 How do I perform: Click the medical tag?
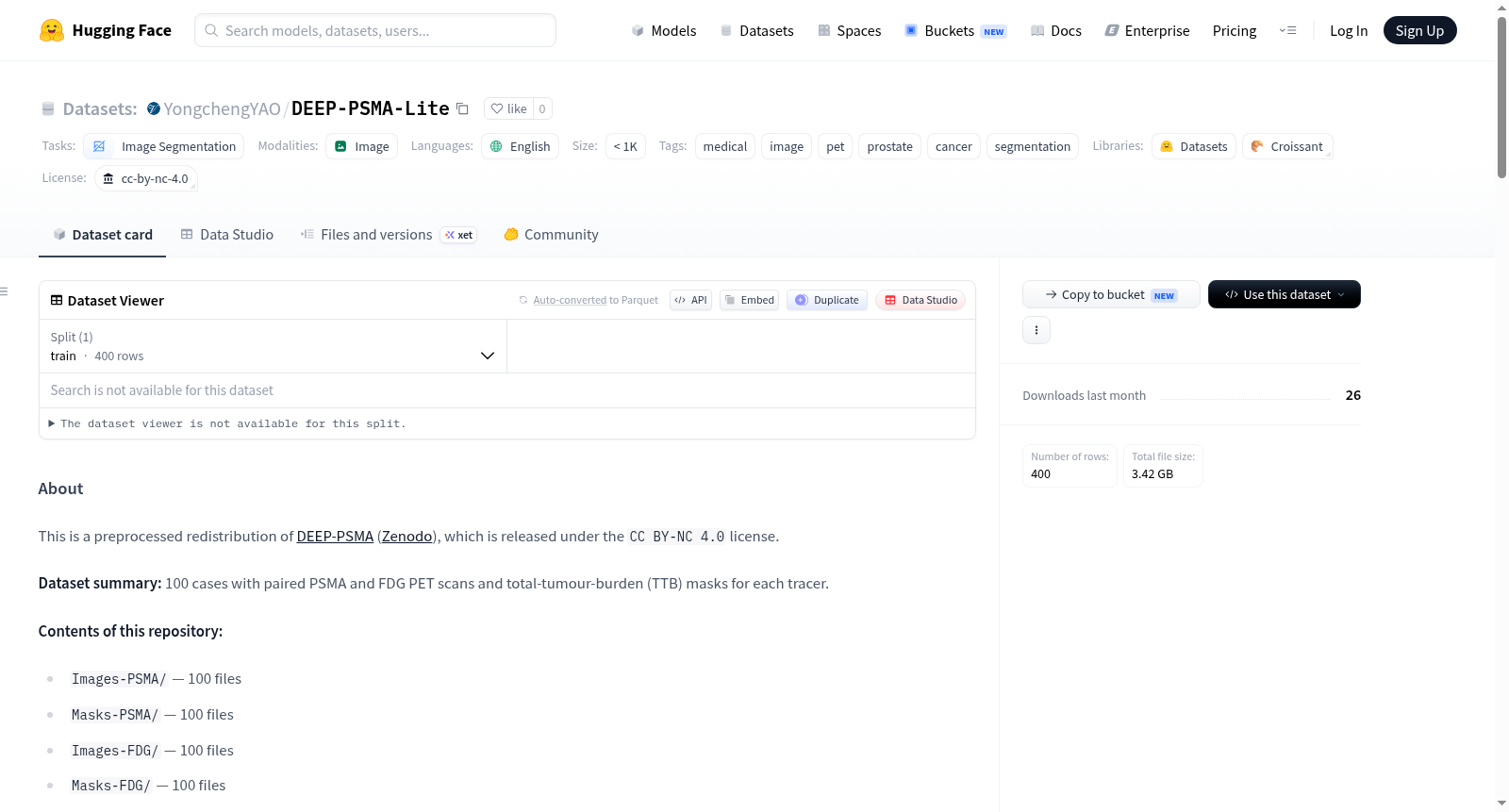click(x=725, y=146)
